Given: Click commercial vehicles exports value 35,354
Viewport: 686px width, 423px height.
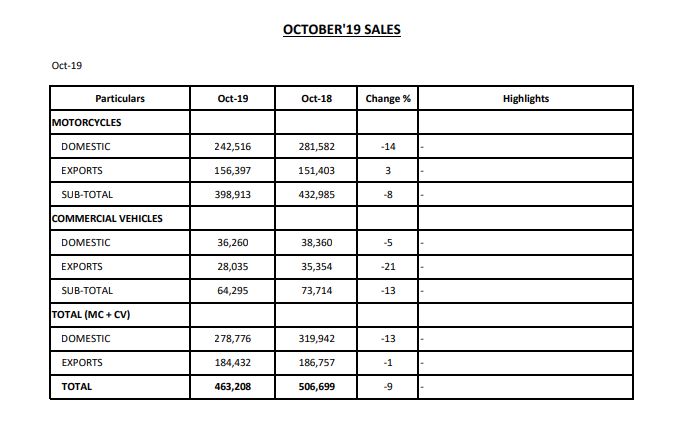Looking at the screenshot, I should point(316,267).
